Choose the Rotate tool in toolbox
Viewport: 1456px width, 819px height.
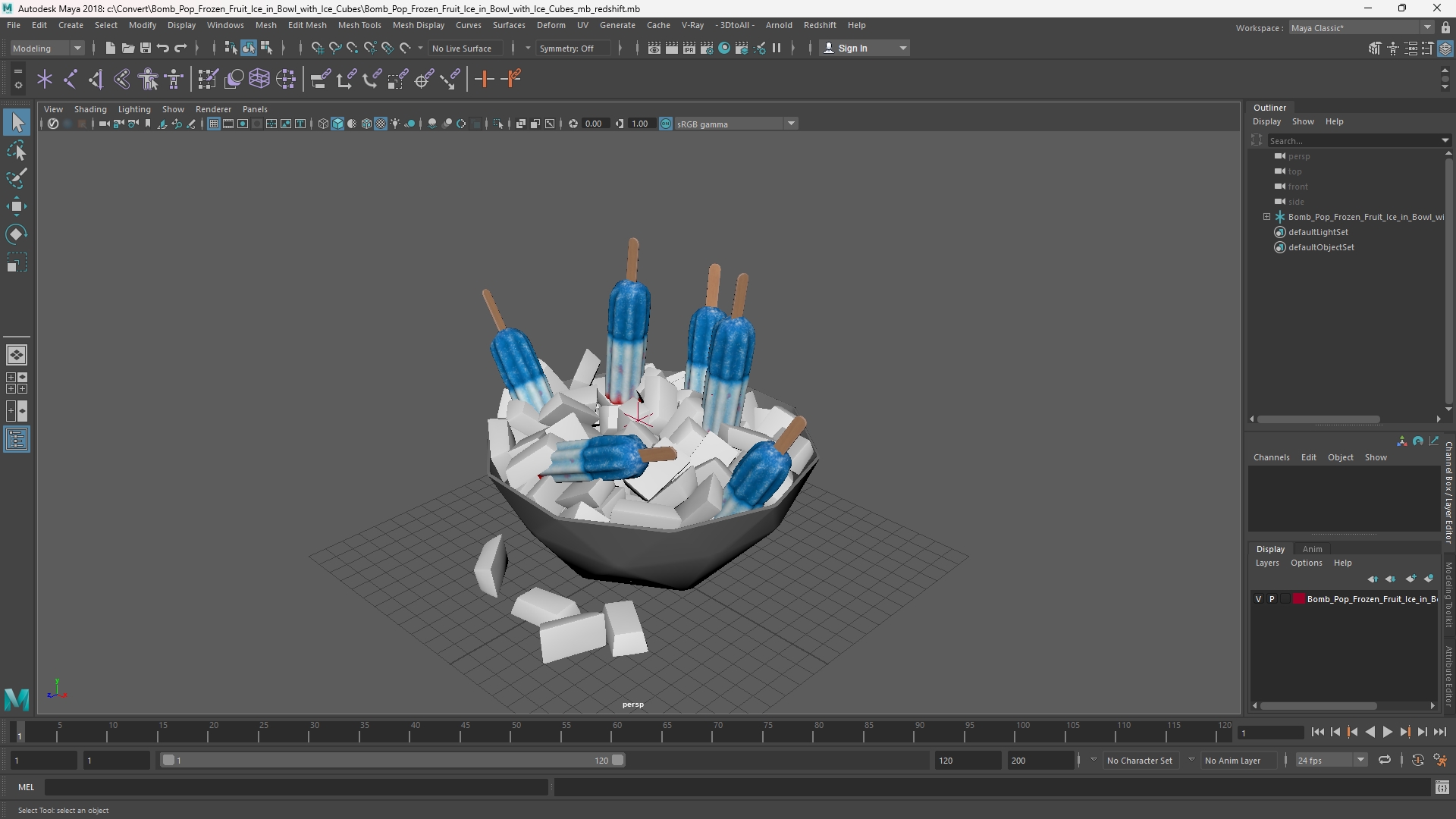pyautogui.click(x=17, y=234)
